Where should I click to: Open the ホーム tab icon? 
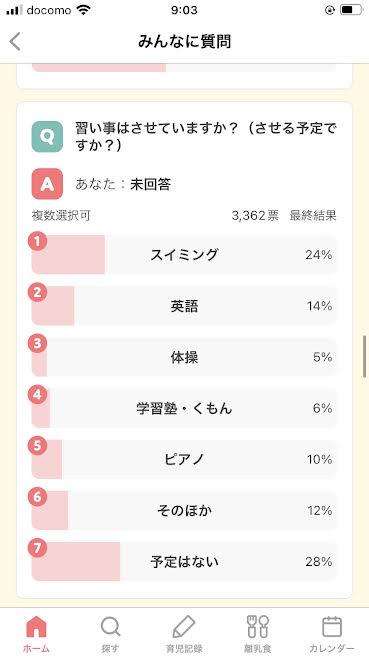click(x=36, y=627)
